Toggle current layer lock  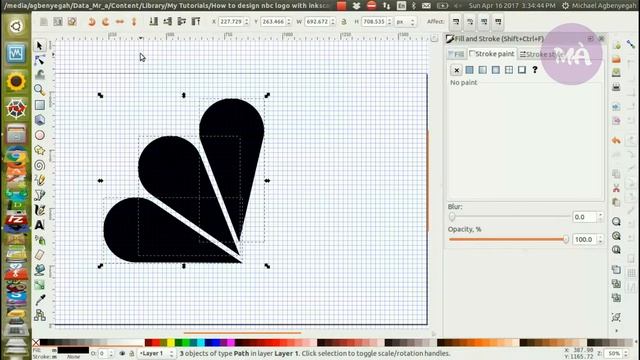click(131, 353)
